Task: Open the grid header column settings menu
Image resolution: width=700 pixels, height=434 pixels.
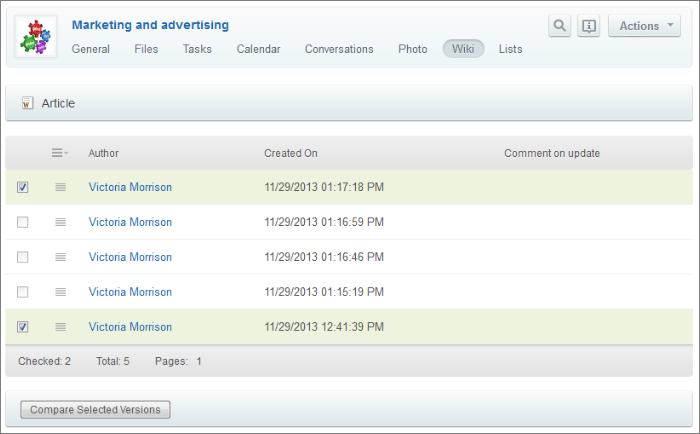Action: (60, 153)
